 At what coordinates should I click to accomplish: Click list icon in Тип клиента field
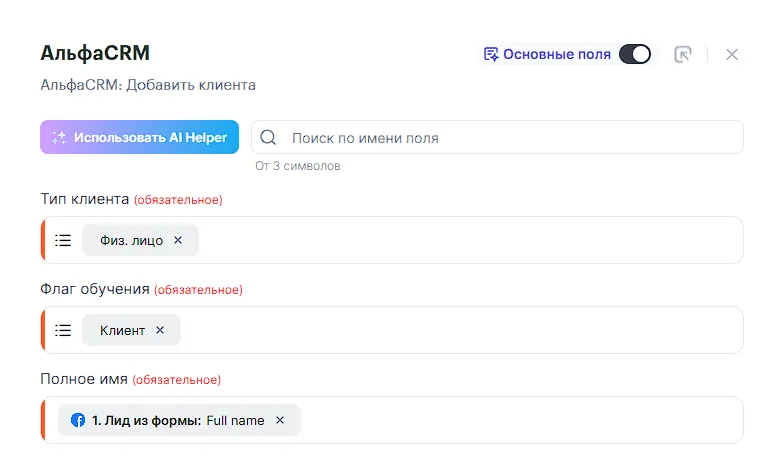(63, 240)
